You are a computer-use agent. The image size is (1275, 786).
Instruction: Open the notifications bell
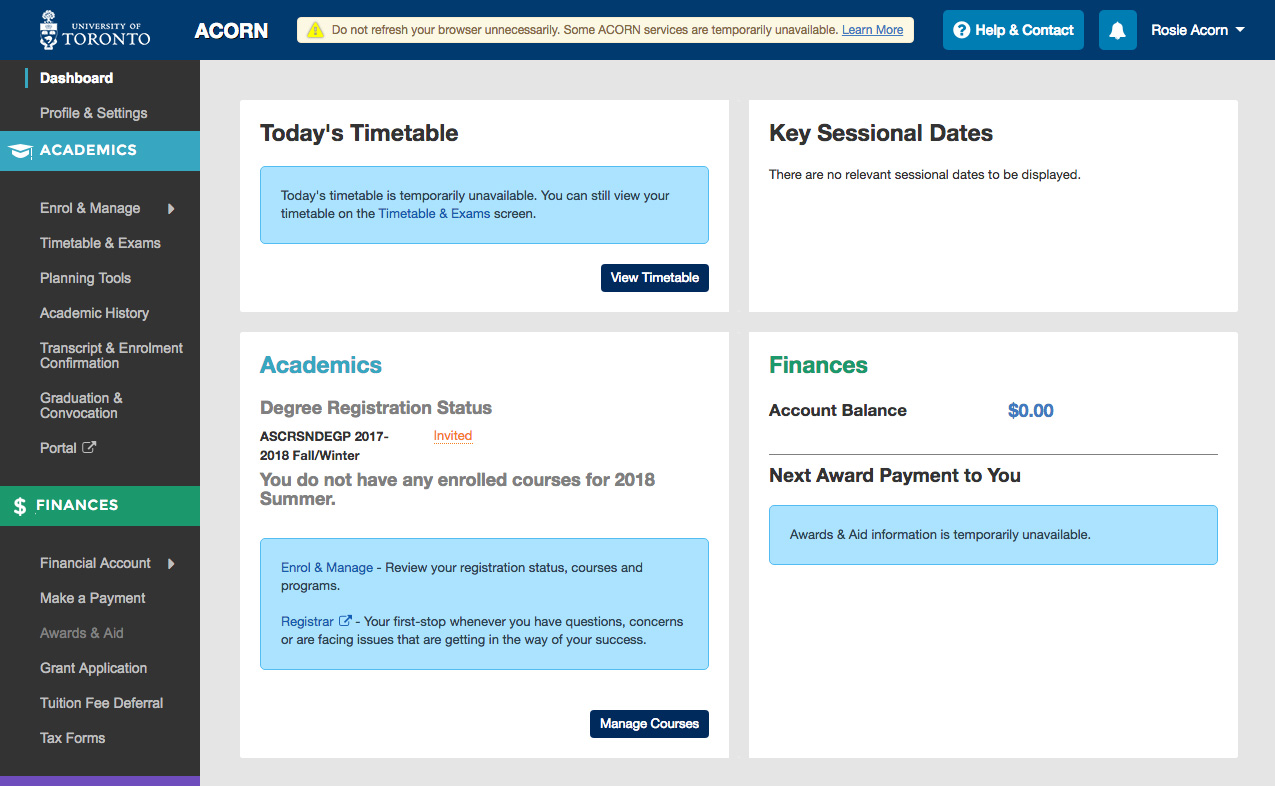coord(1117,30)
